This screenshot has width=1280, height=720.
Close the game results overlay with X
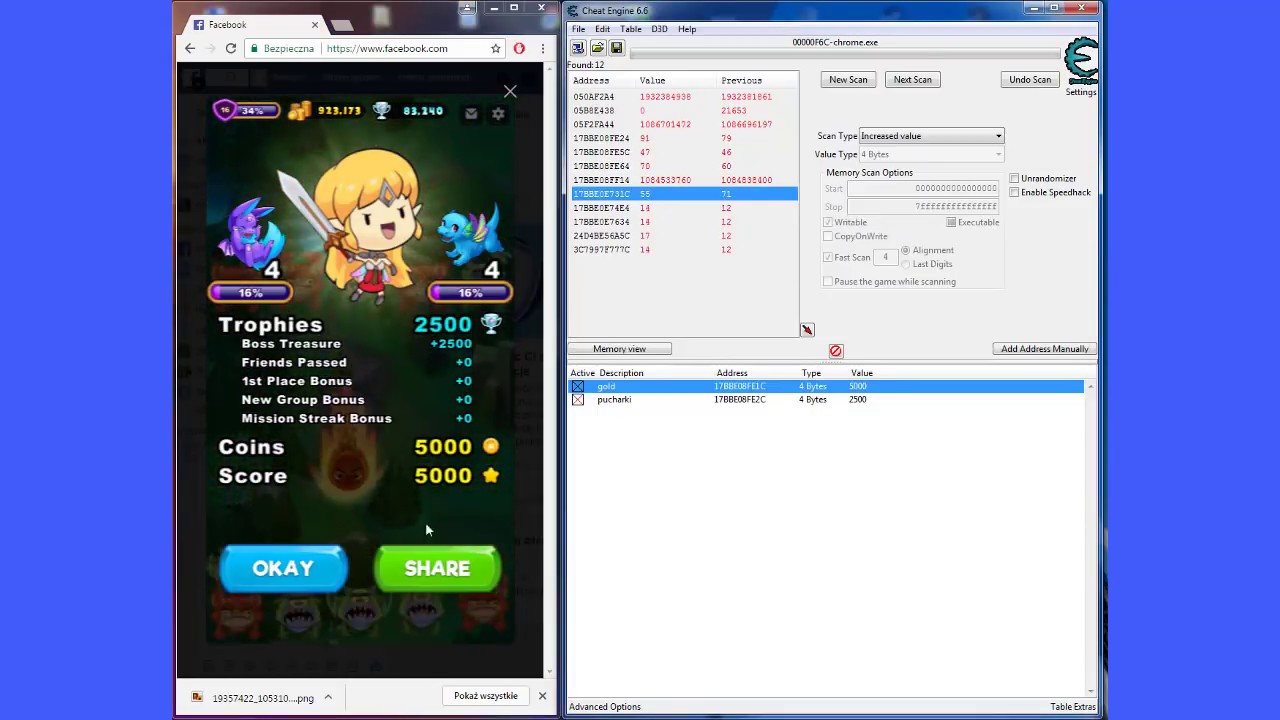point(510,92)
